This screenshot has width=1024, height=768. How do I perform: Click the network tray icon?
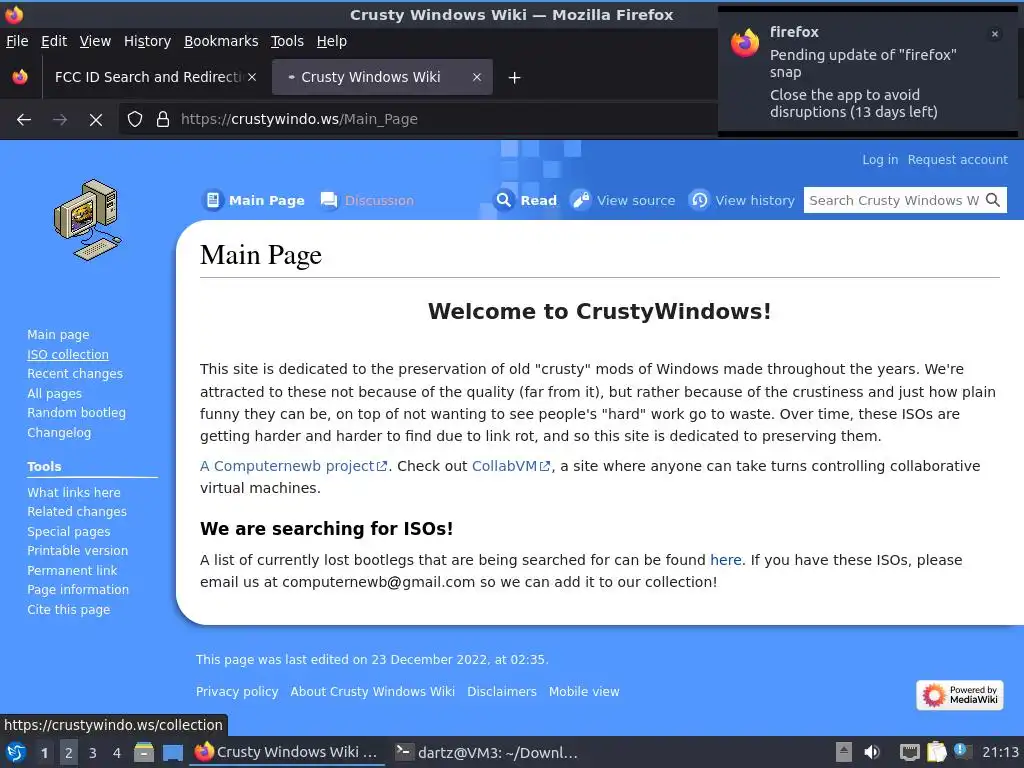(x=910, y=752)
